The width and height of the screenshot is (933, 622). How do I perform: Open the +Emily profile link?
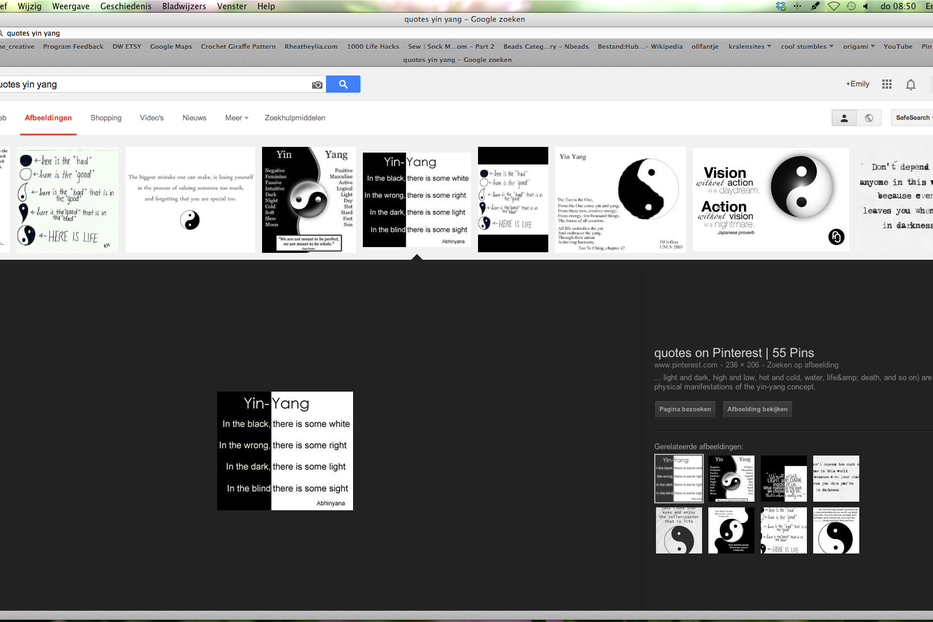pos(857,84)
